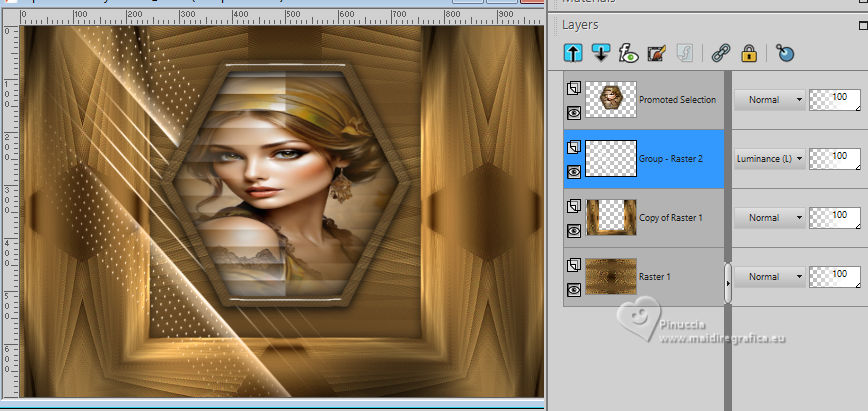The width and height of the screenshot is (868, 411).
Task: Click layer type icon of Group - Raster 2
Action: (x=574, y=147)
